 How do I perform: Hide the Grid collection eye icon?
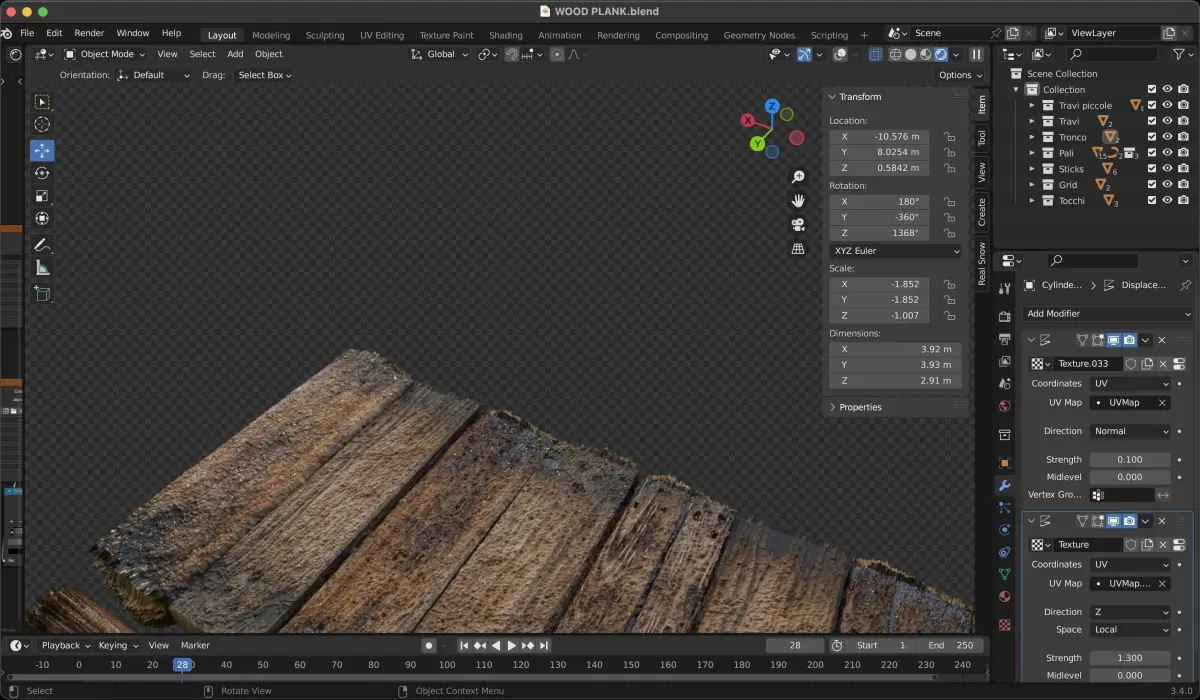click(1167, 185)
